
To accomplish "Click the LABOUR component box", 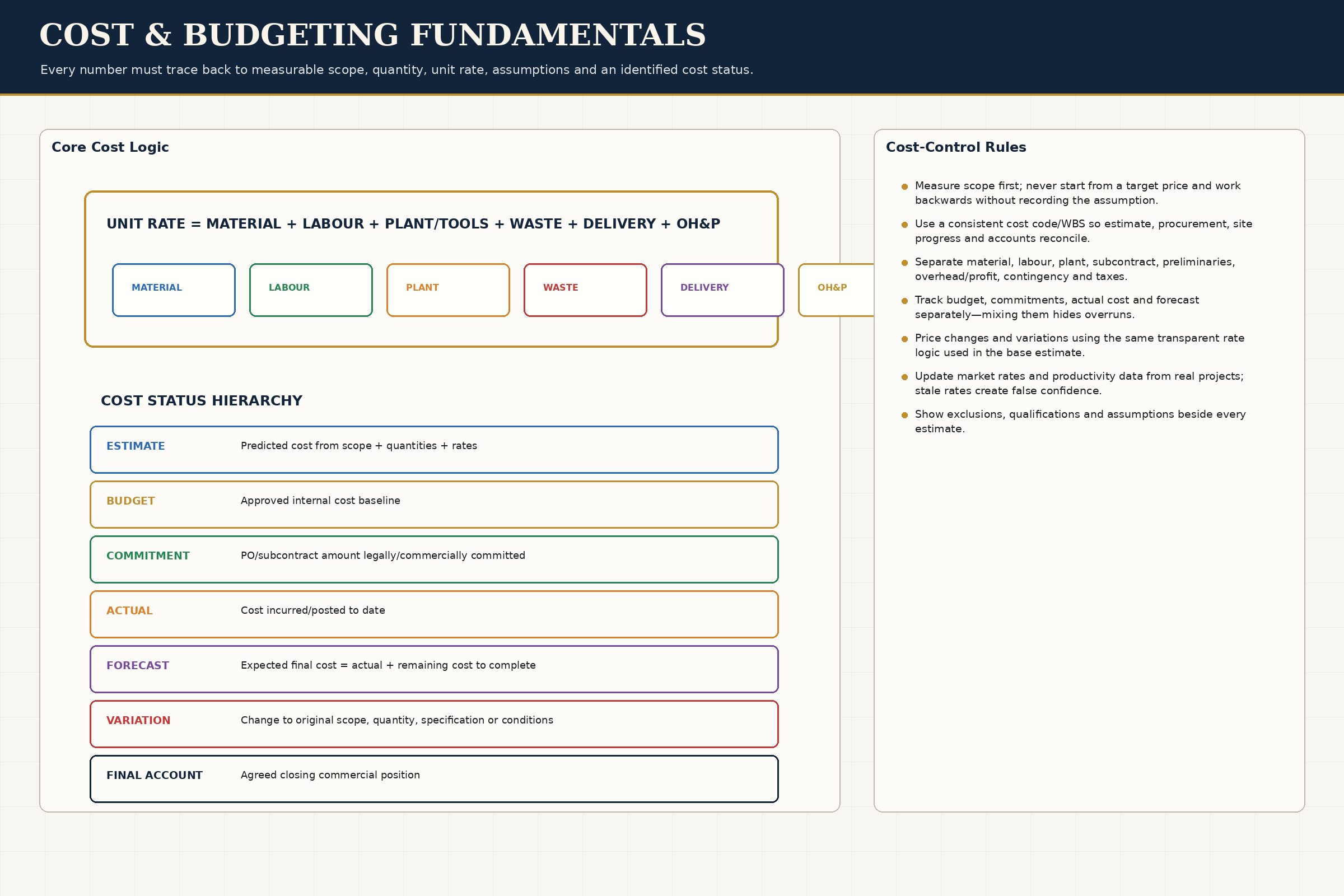I will (x=311, y=290).
